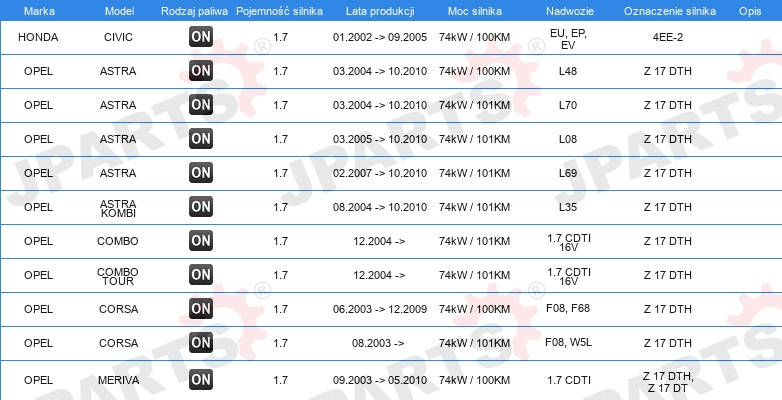This screenshot has height=400, width=782.
Task: Select the ASTRA KOMBI model cell
Action: 118,208
